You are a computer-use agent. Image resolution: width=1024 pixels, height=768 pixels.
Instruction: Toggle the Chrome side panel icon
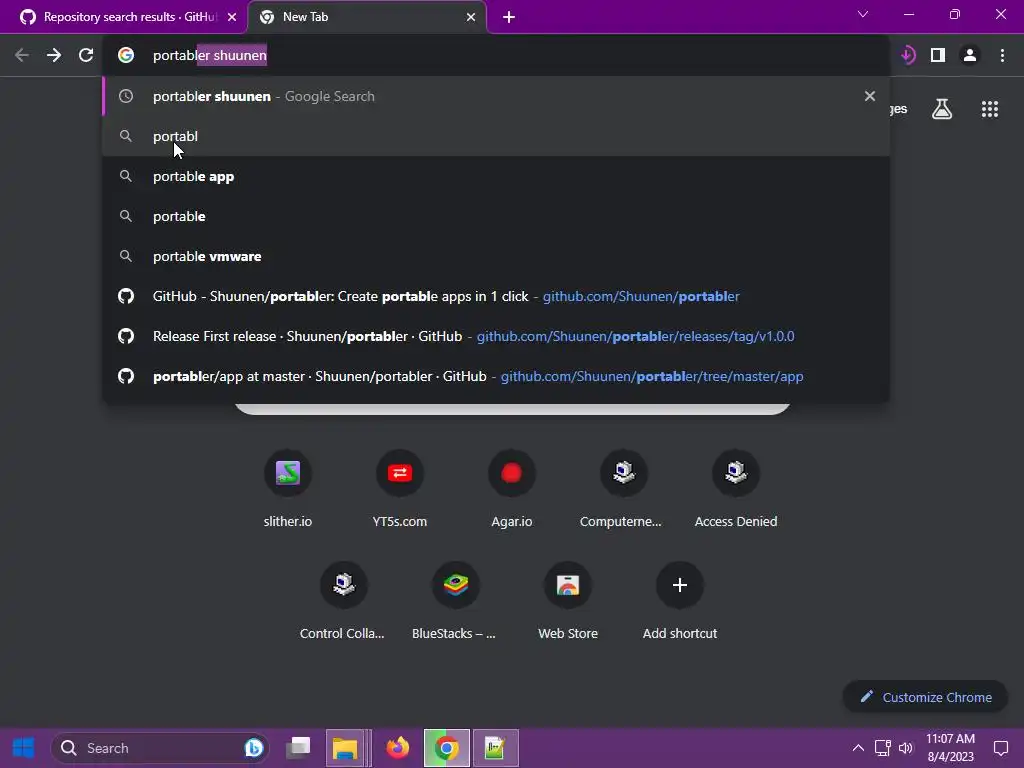pyautogui.click(x=938, y=55)
